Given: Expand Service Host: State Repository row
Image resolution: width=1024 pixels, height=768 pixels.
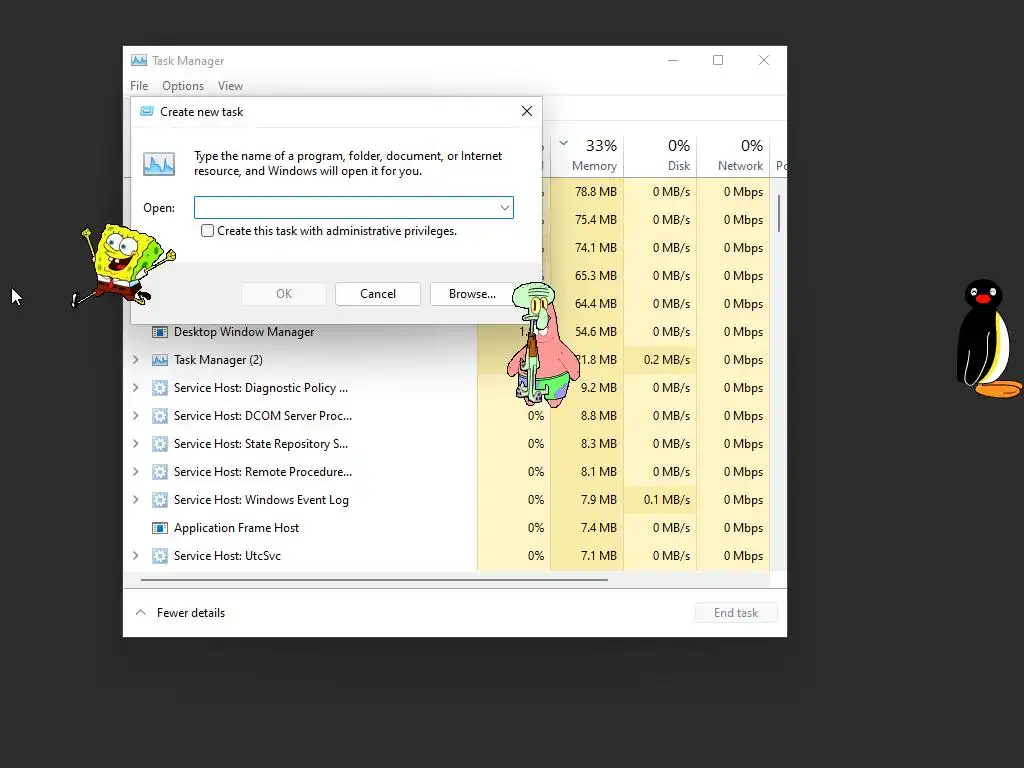Looking at the screenshot, I should (136, 444).
